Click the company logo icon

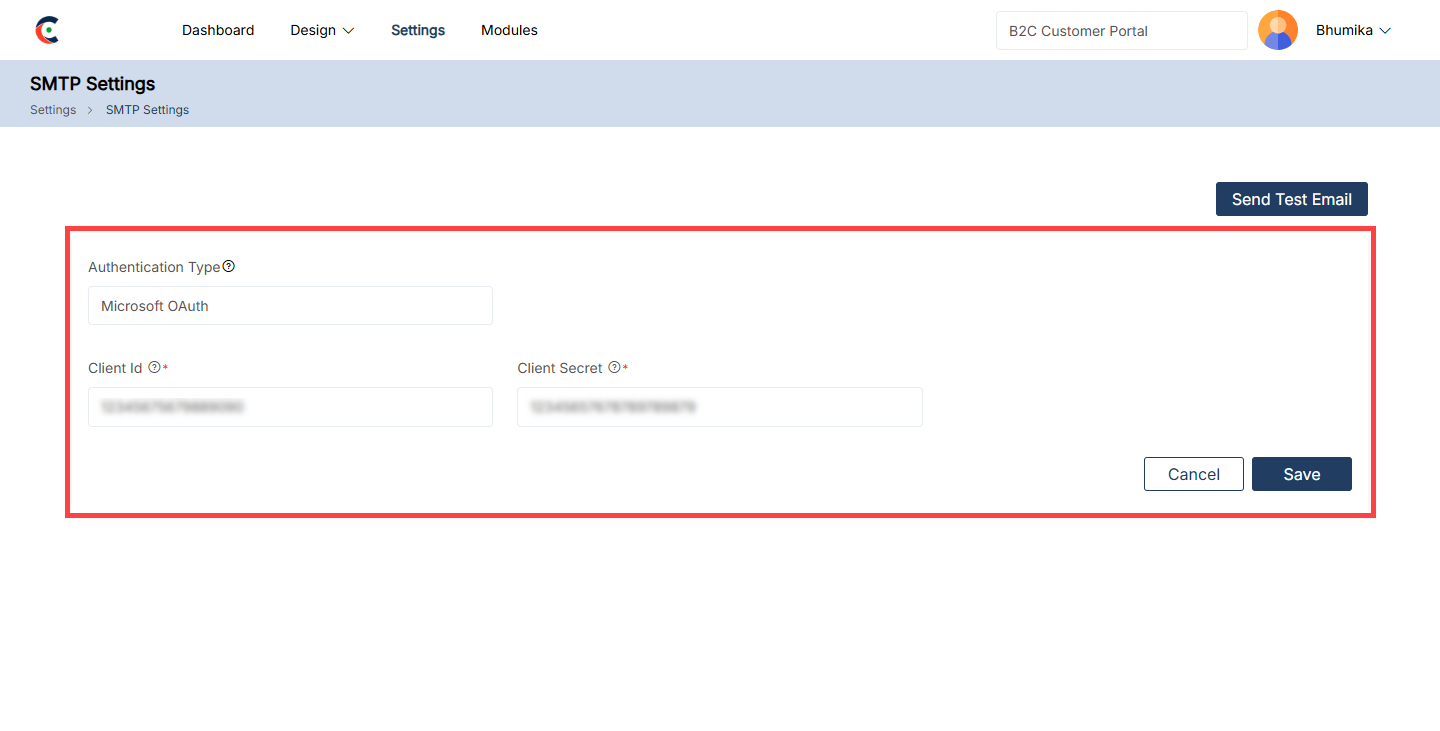[x=47, y=30]
